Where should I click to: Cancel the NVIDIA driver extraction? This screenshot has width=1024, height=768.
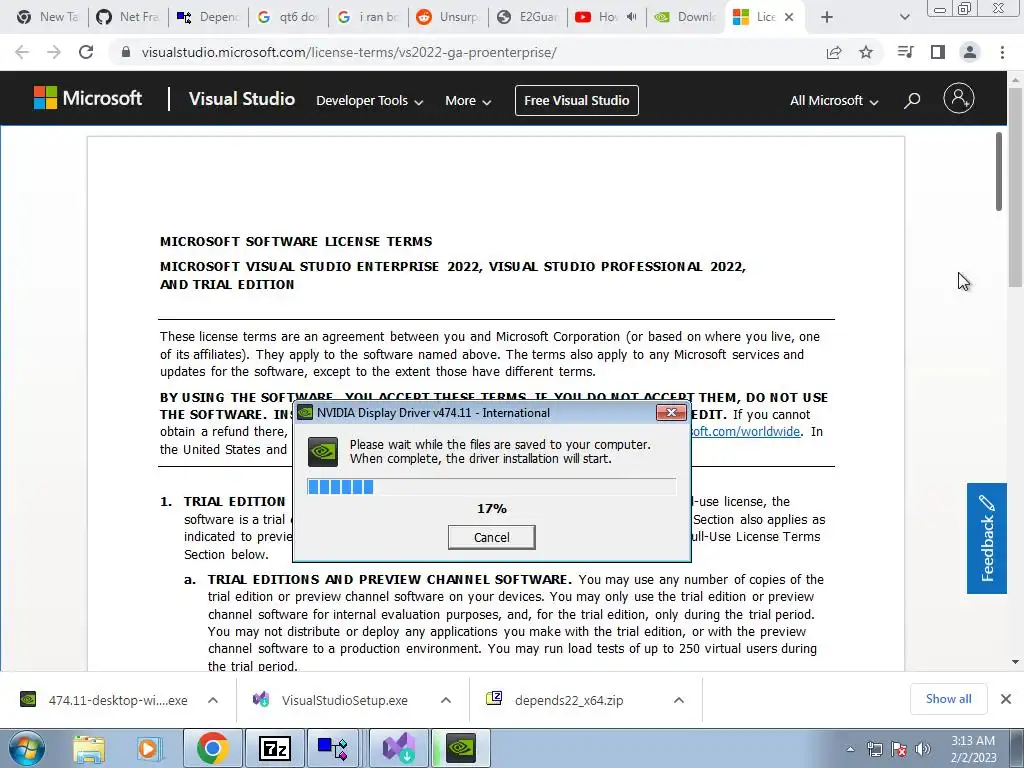(492, 537)
